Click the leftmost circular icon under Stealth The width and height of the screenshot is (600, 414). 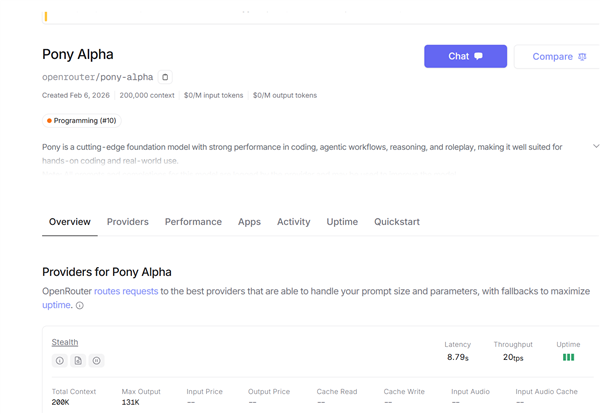tap(60, 360)
